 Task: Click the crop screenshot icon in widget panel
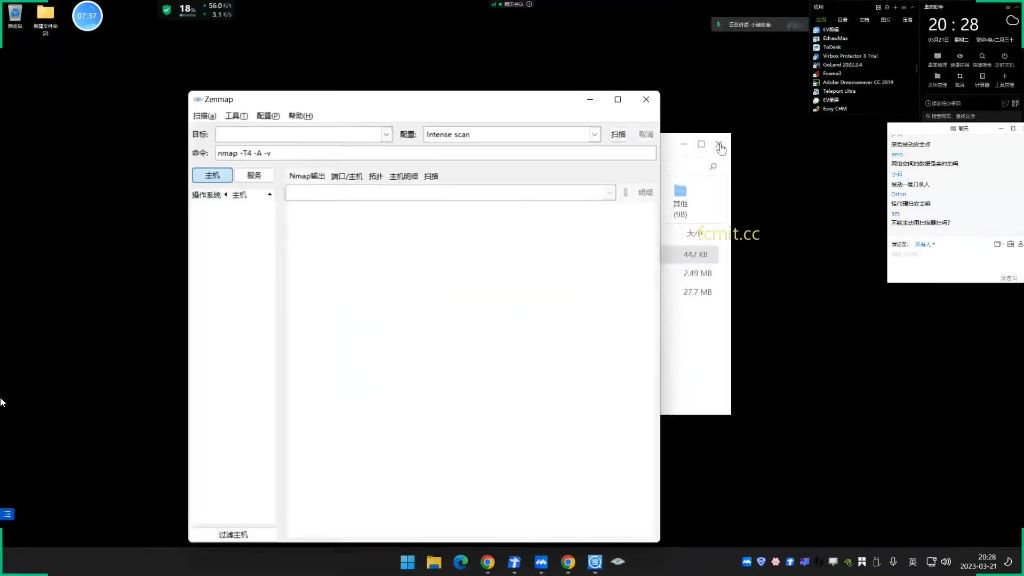959,76
